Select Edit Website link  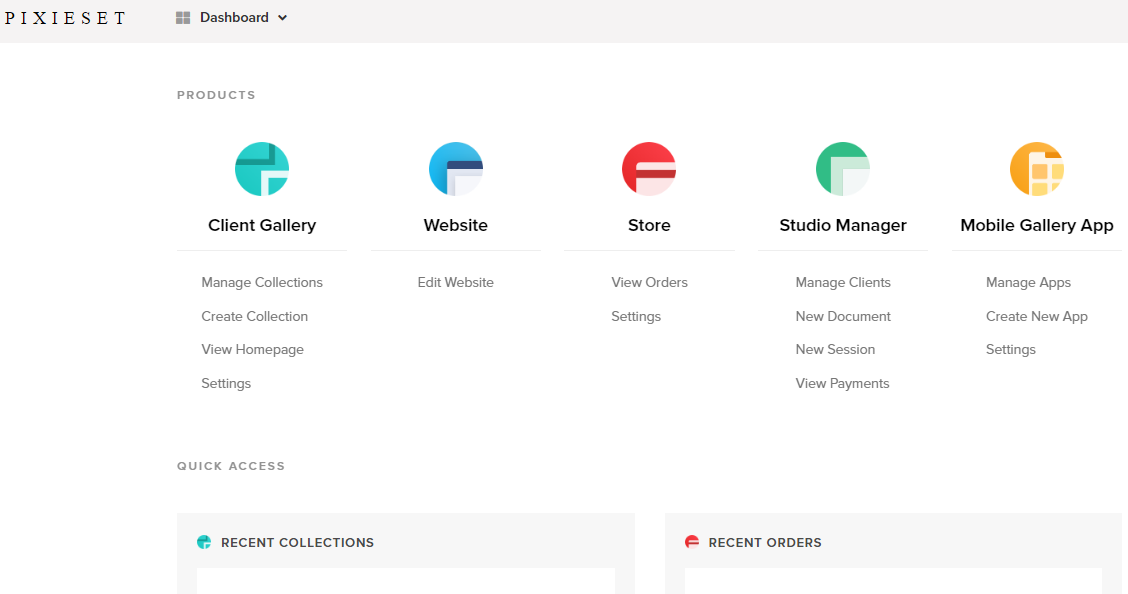[455, 283]
